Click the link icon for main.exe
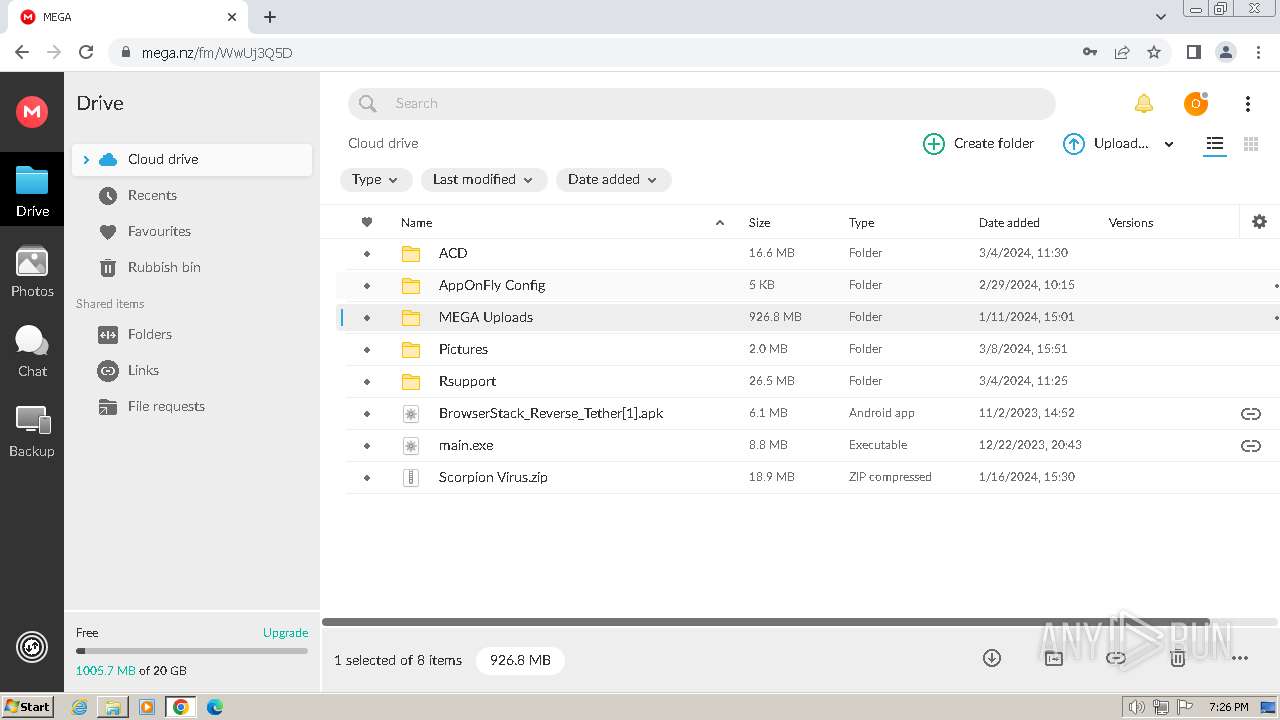 point(1250,446)
